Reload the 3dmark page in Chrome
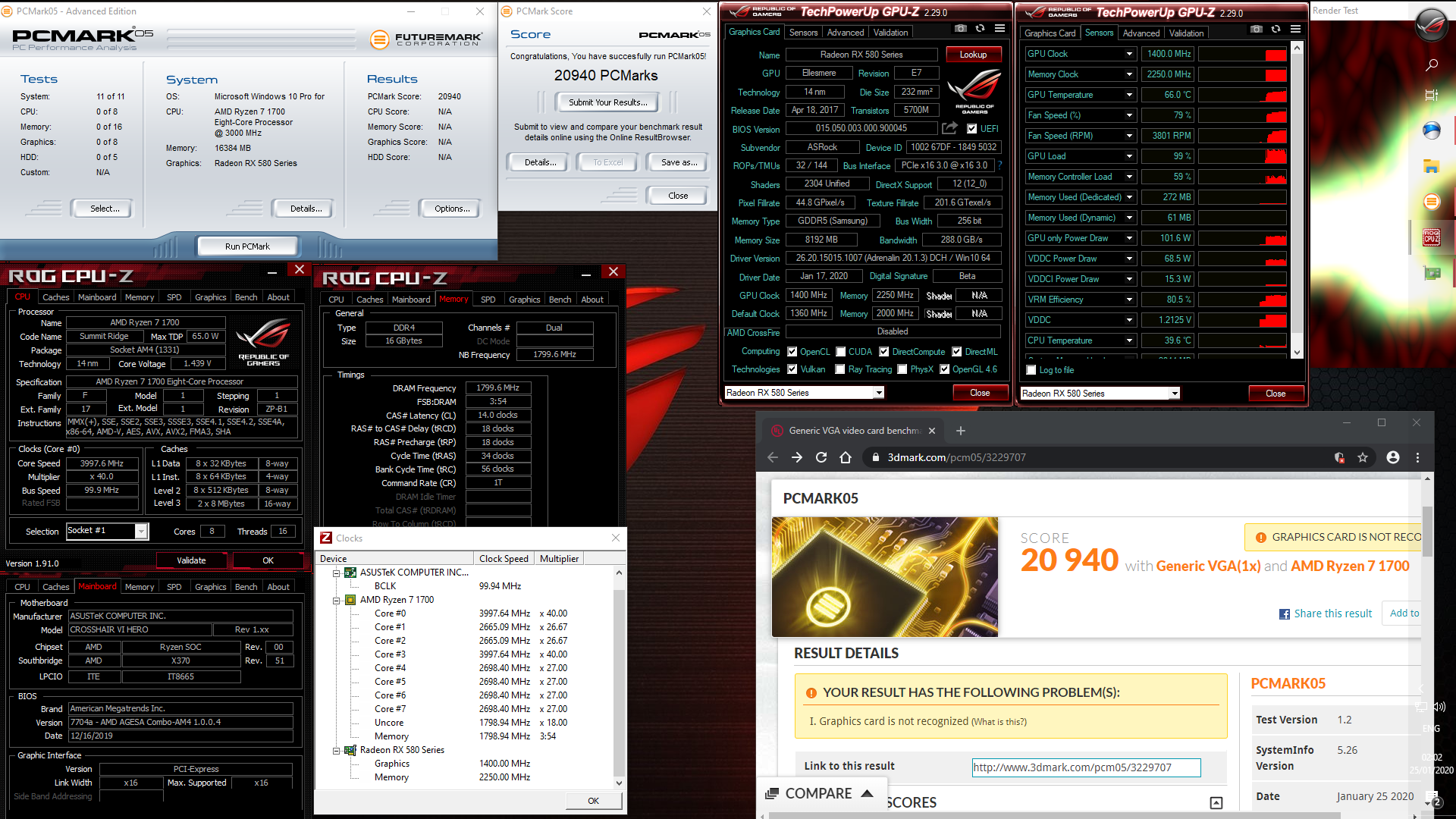This screenshot has height=819, width=1456. point(821,457)
